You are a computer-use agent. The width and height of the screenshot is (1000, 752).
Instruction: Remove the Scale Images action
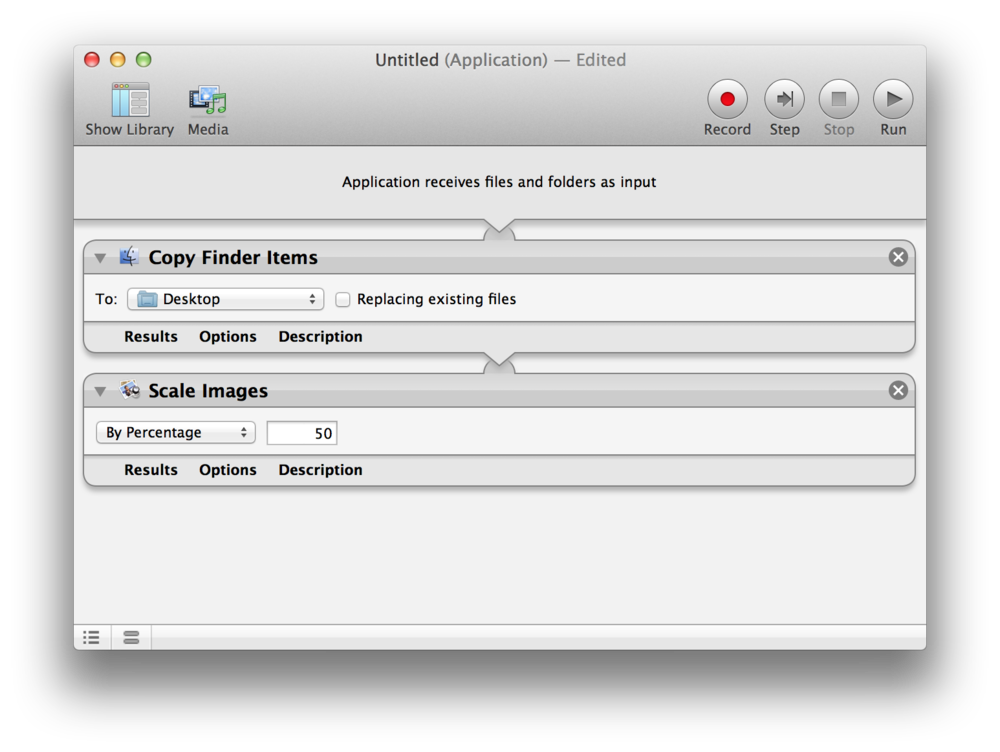898,390
